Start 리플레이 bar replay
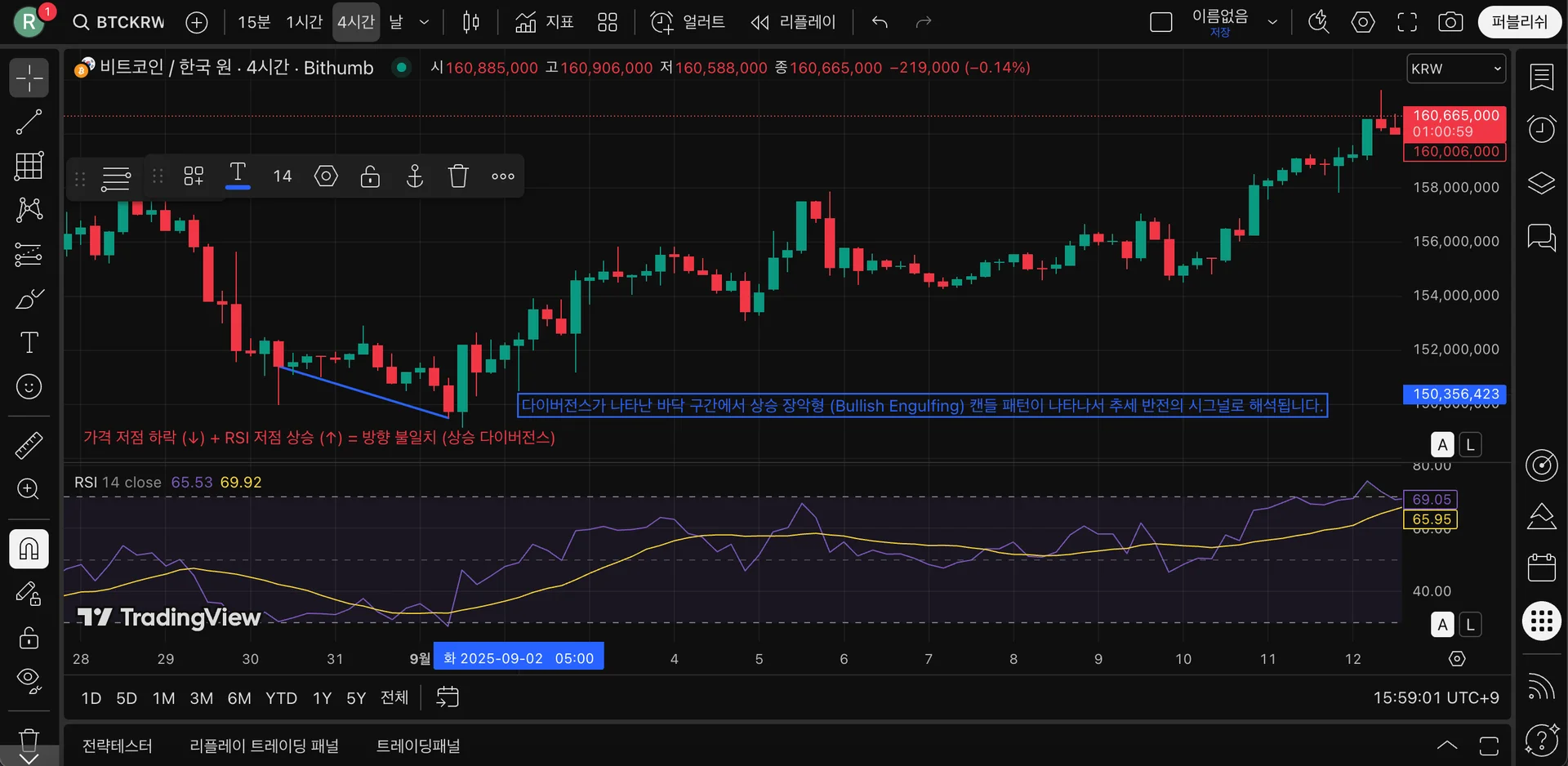This screenshot has height=766, width=1568. tap(794, 22)
